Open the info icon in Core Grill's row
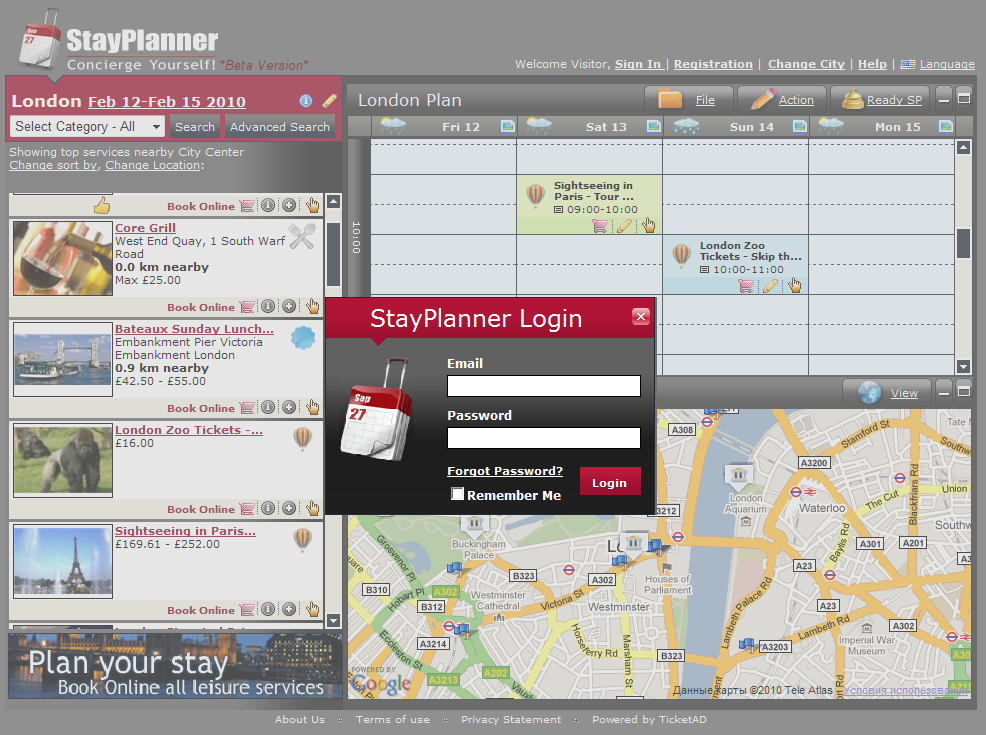 click(x=269, y=306)
